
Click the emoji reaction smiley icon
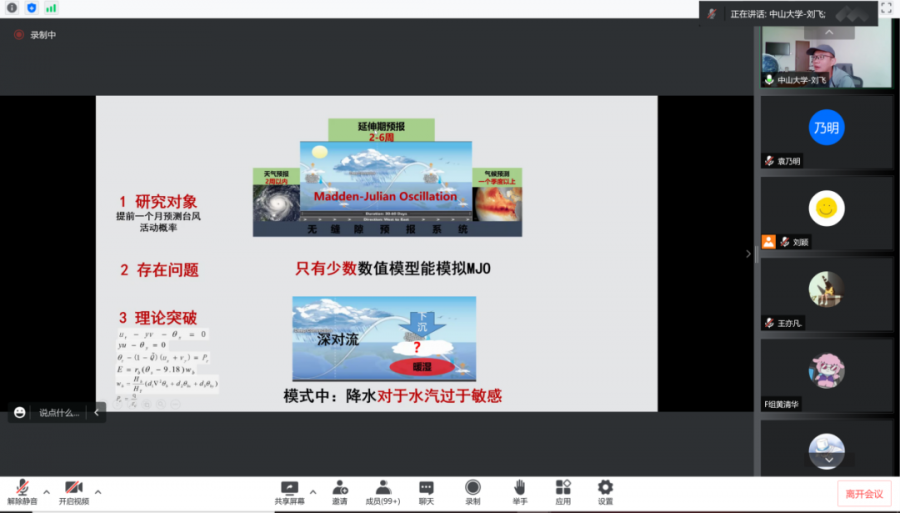(20, 412)
